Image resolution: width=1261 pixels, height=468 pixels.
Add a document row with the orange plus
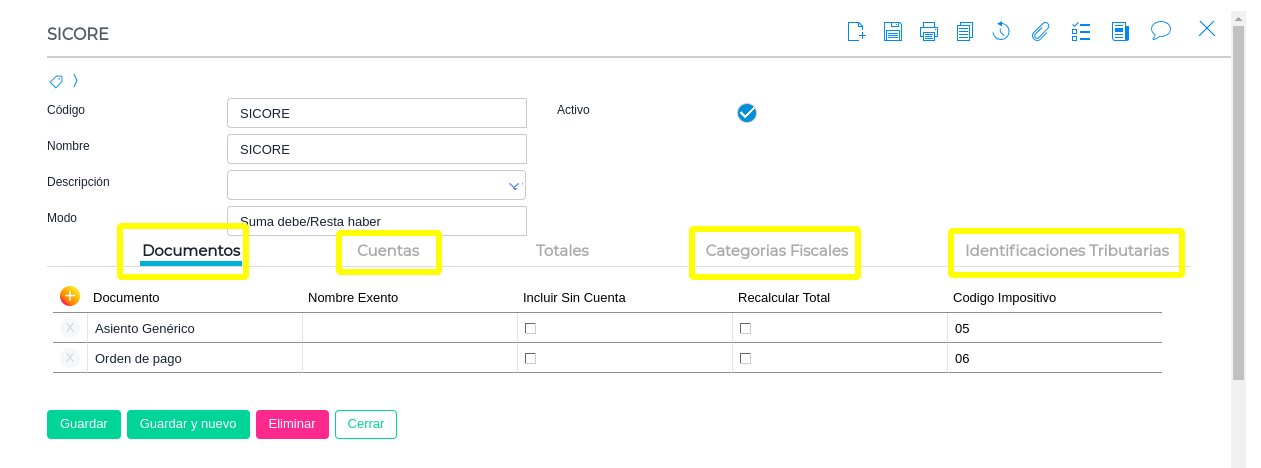(x=69, y=296)
